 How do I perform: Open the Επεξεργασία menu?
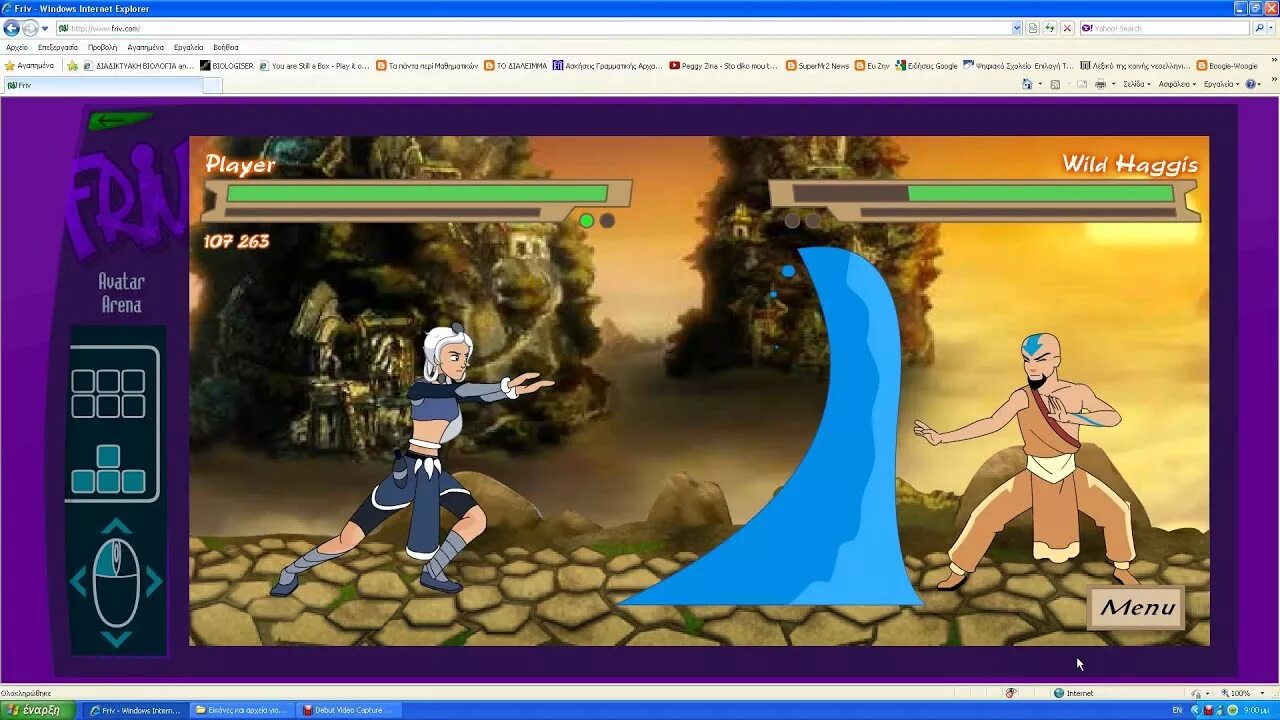click(x=58, y=47)
